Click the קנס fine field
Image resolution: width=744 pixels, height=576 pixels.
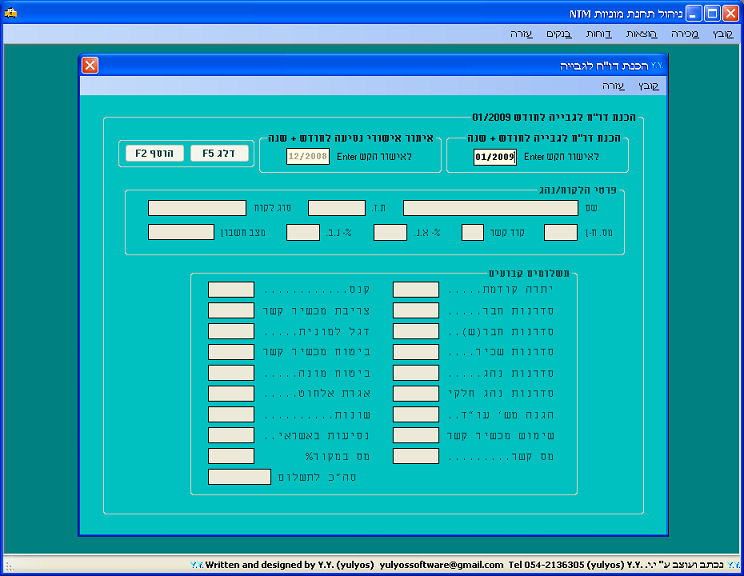pyautogui.click(x=232, y=289)
